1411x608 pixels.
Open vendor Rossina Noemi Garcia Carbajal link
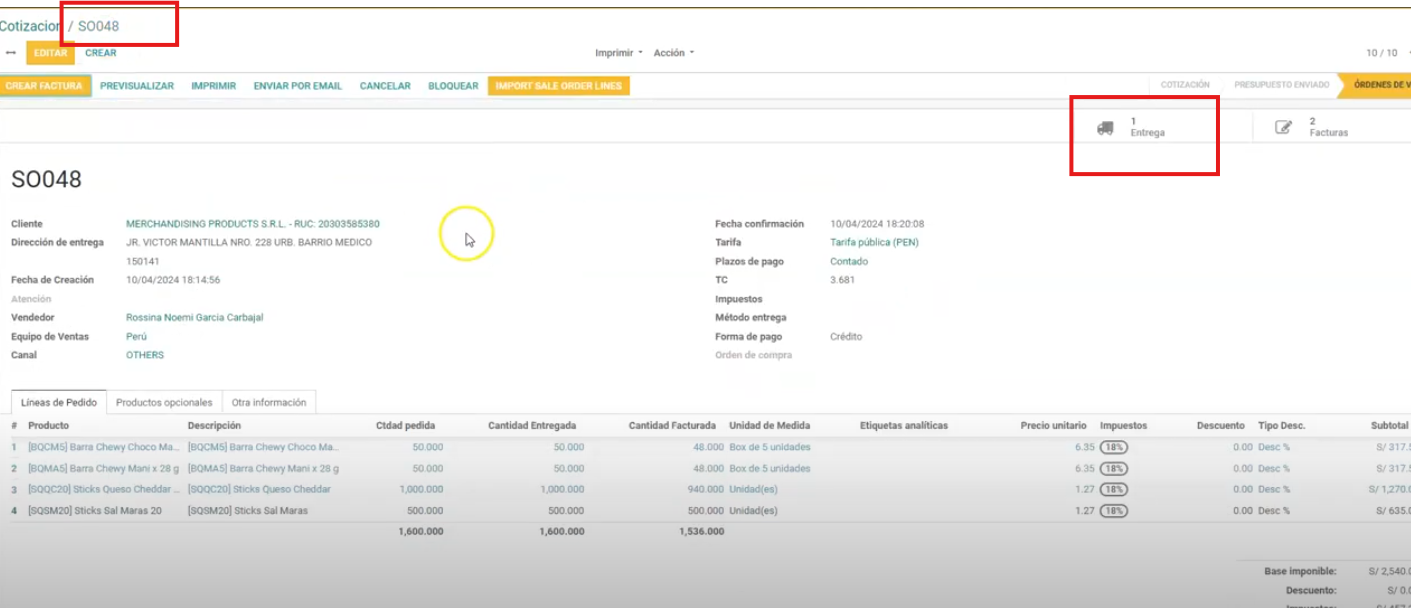click(x=194, y=318)
